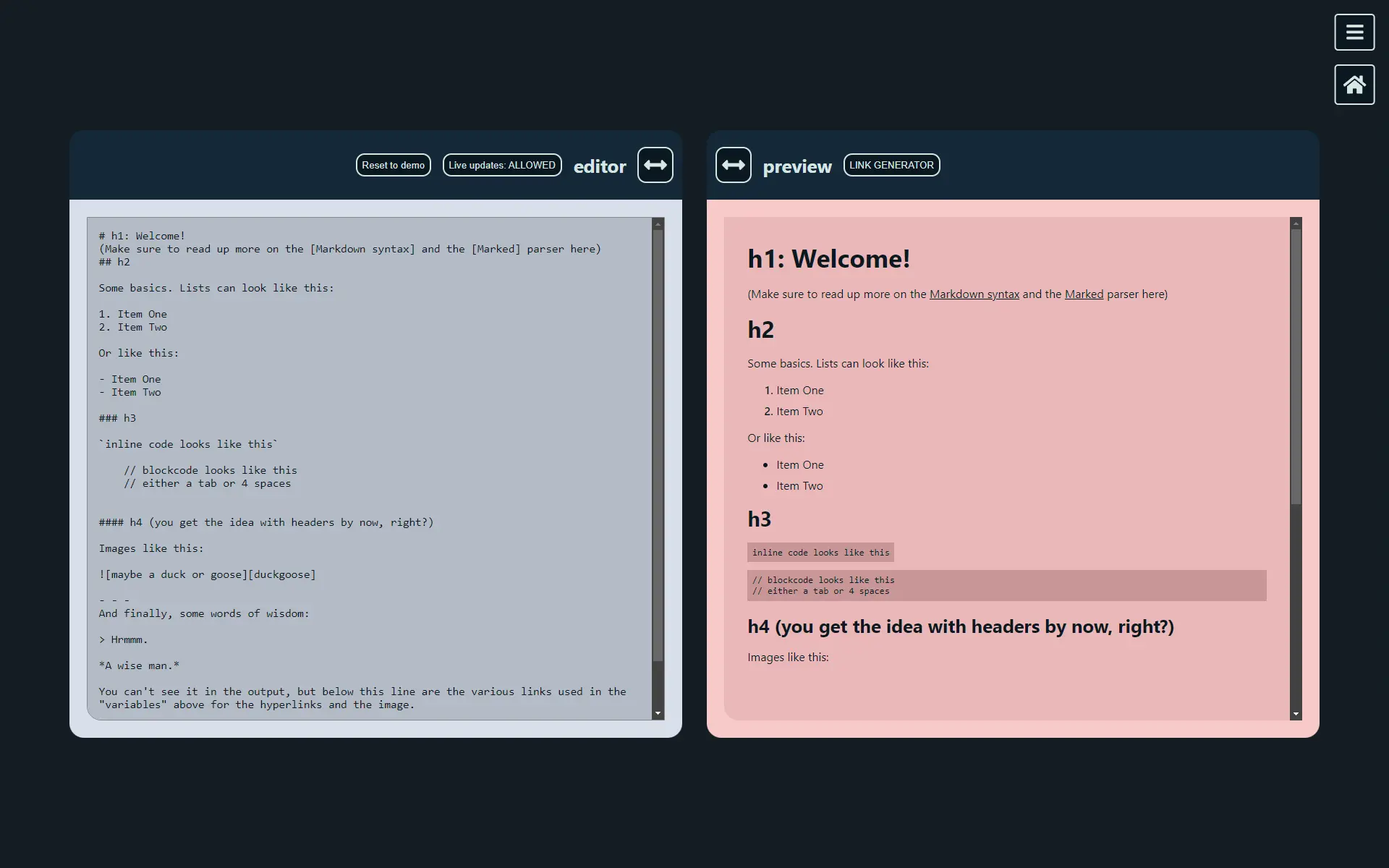
Task: Open the LINK GENERATOR
Action: 891,165
